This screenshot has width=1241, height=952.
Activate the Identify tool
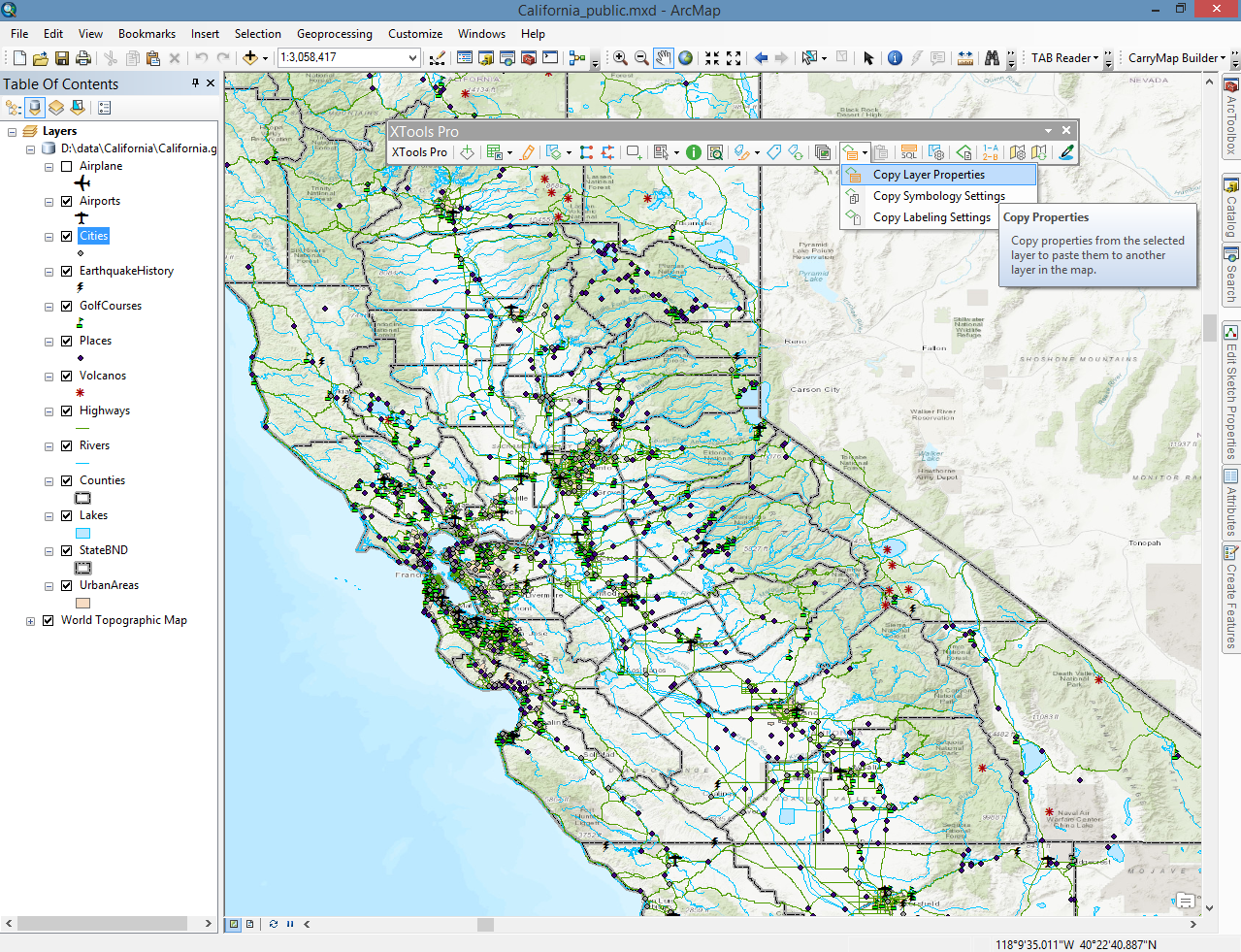895,58
